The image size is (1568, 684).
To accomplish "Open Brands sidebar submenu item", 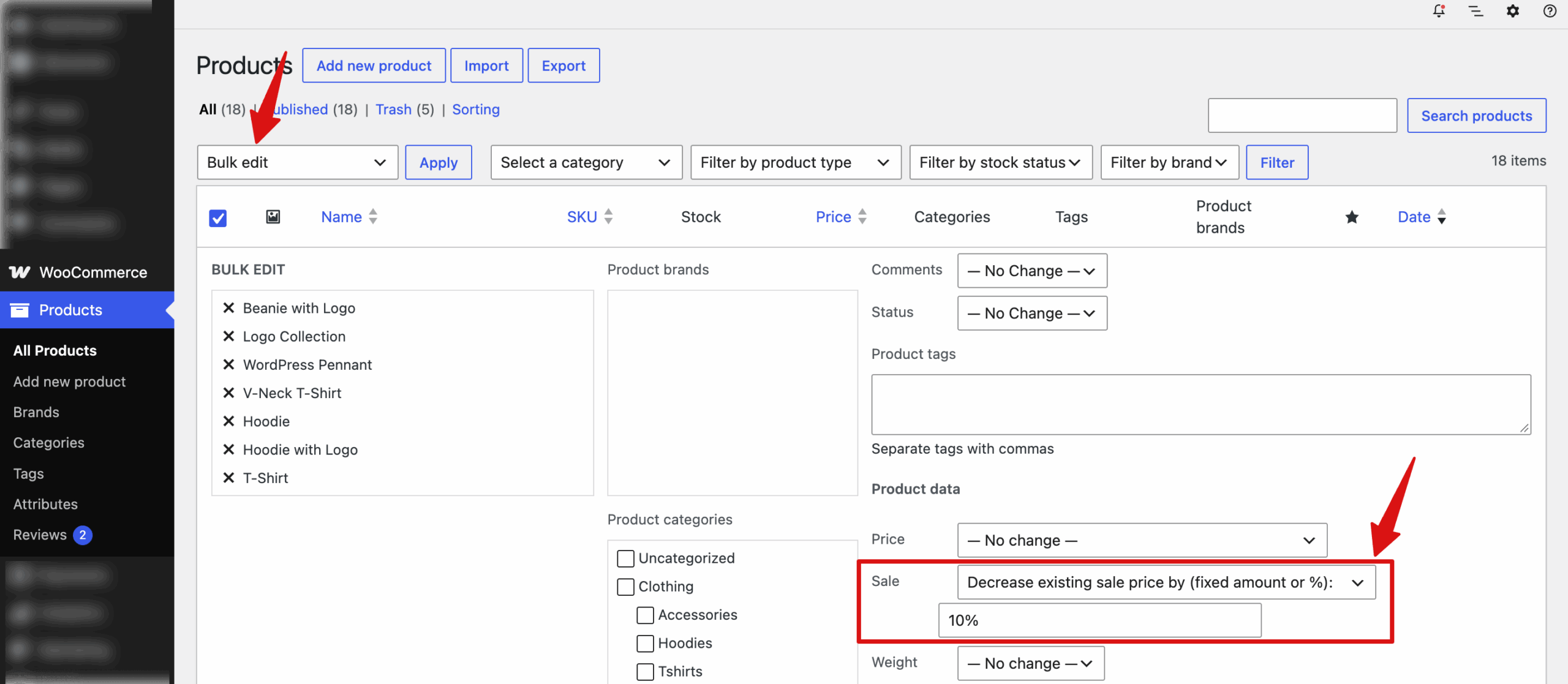I will pyautogui.click(x=36, y=412).
